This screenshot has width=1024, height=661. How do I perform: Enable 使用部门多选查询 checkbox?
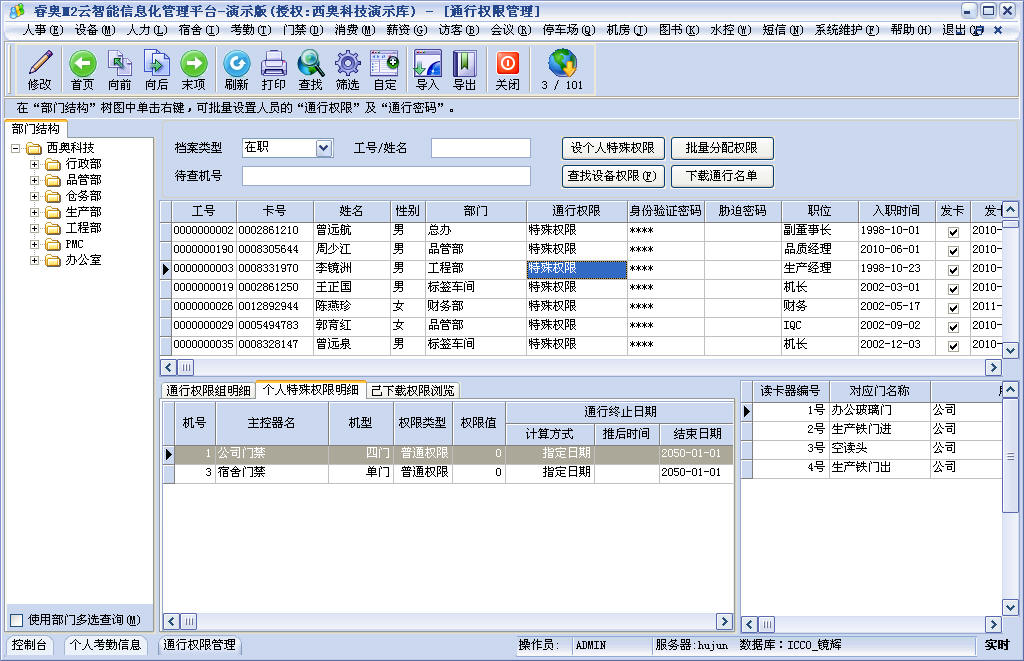(16, 620)
